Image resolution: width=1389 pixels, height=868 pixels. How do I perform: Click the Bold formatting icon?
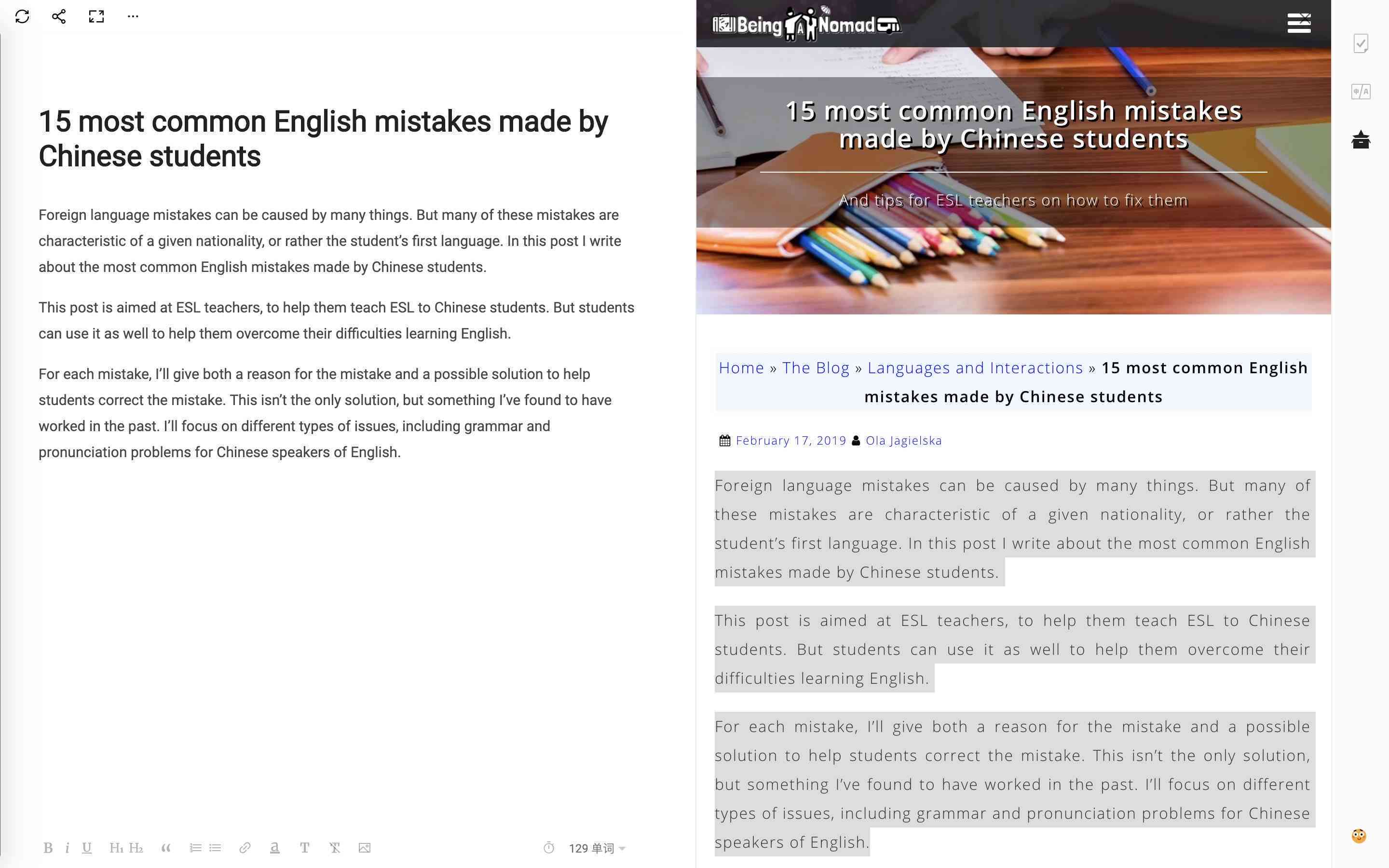(x=48, y=848)
